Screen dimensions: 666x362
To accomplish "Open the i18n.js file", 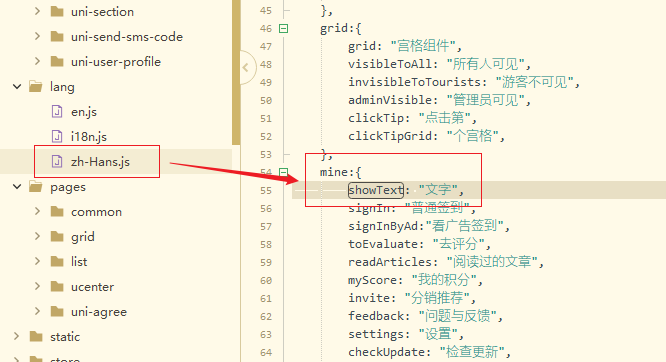I will point(88,137).
